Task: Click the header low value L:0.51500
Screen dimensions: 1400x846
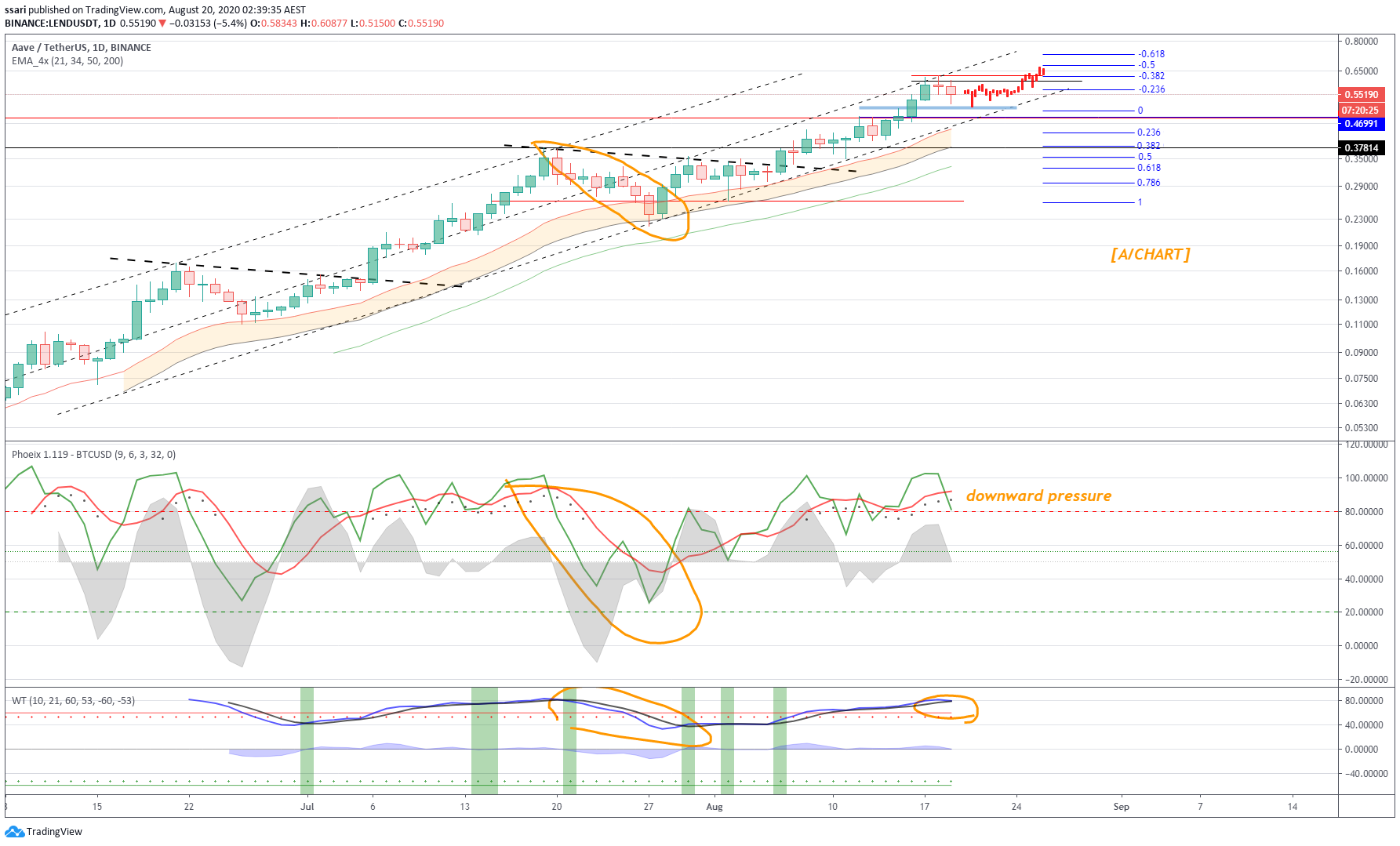Action: [373, 24]
